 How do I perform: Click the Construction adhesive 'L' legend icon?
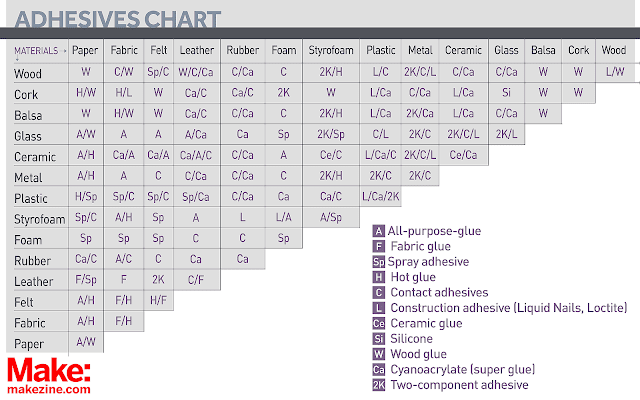379,308
